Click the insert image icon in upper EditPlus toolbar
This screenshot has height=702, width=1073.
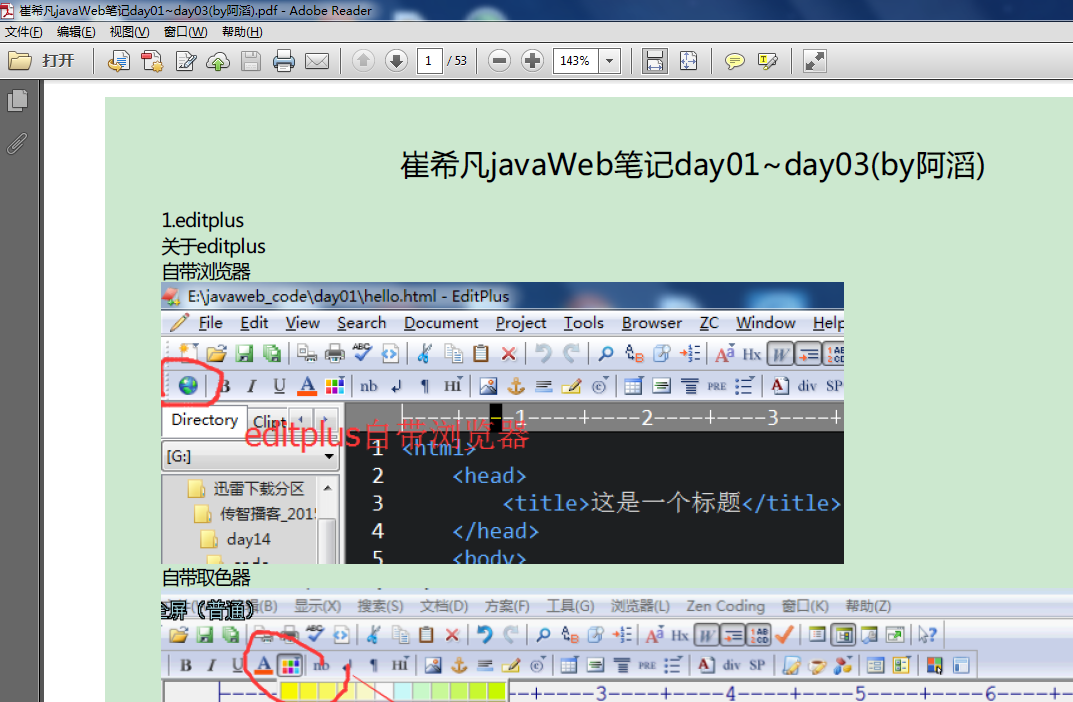488,386
